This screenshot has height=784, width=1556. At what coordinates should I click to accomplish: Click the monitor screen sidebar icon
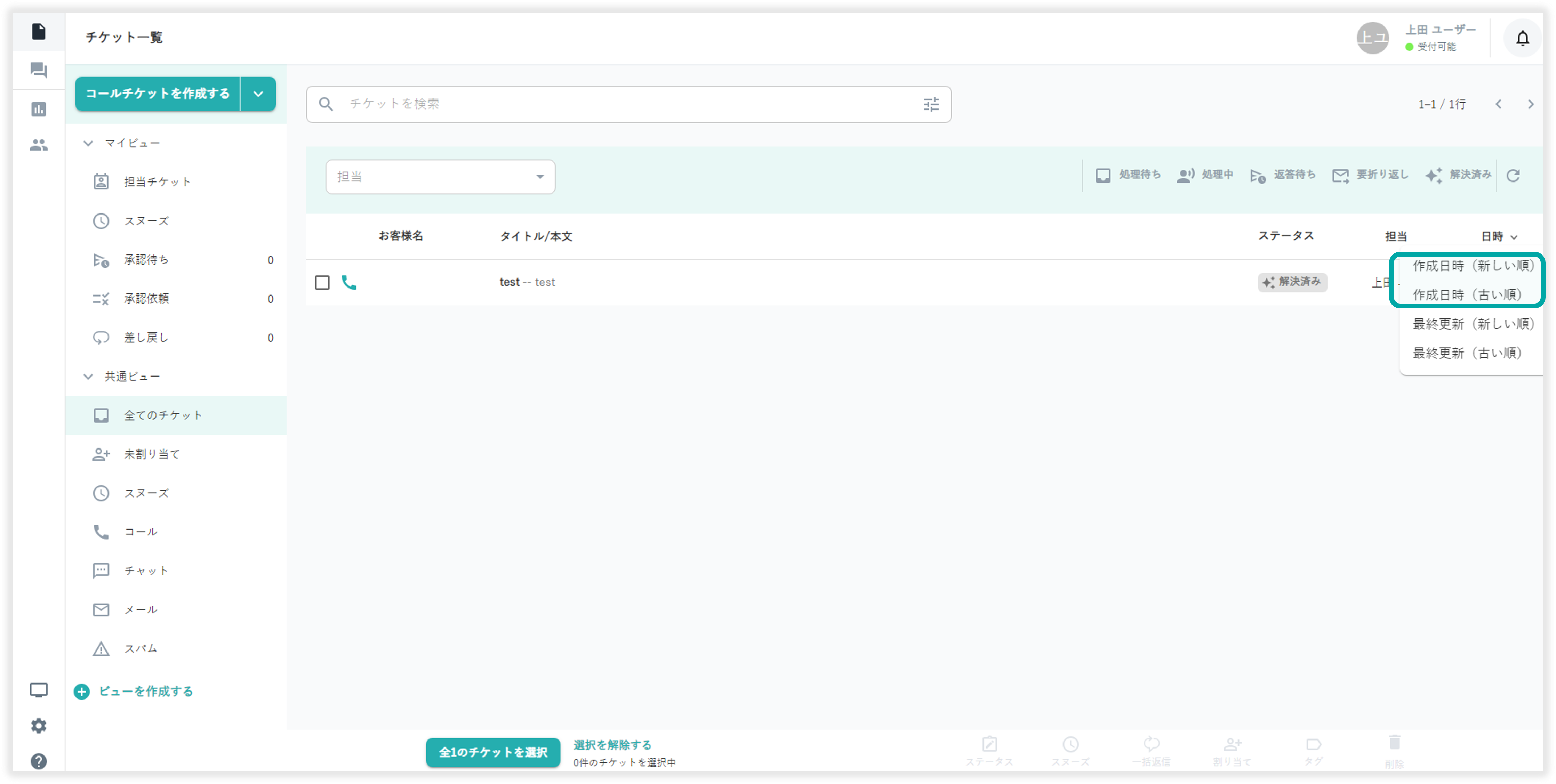click(39, 690)
